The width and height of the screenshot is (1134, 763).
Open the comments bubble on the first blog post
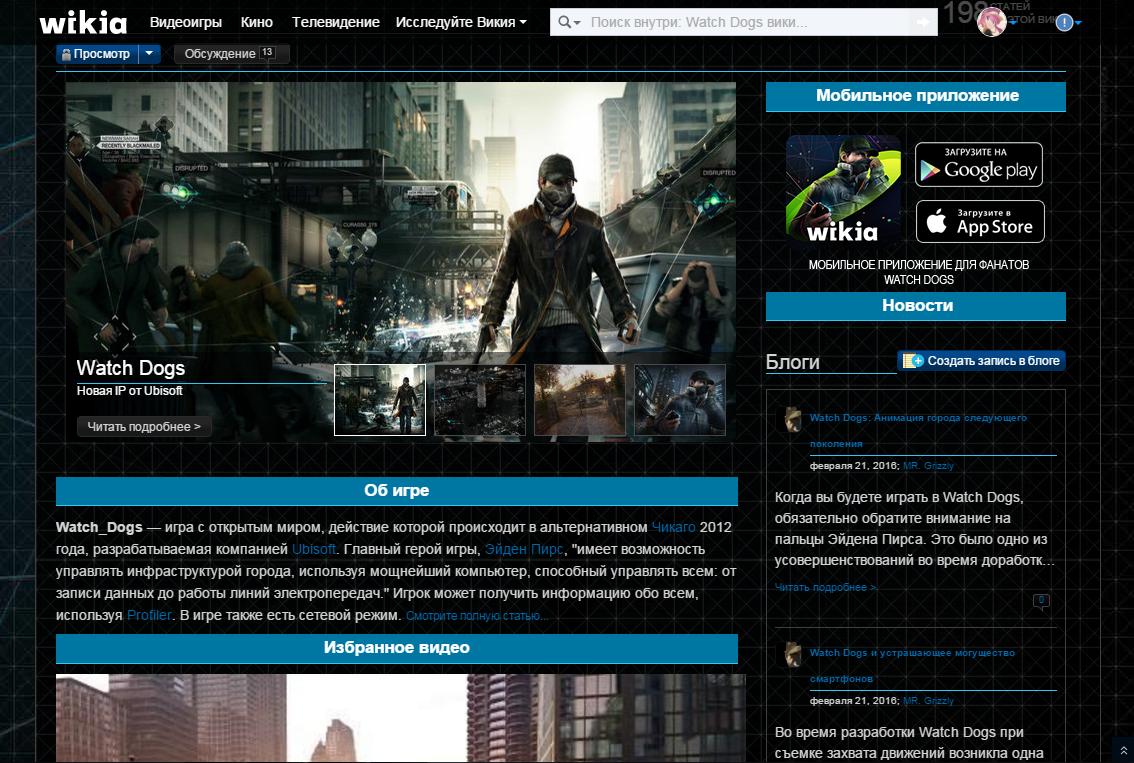click(1041, 601)
